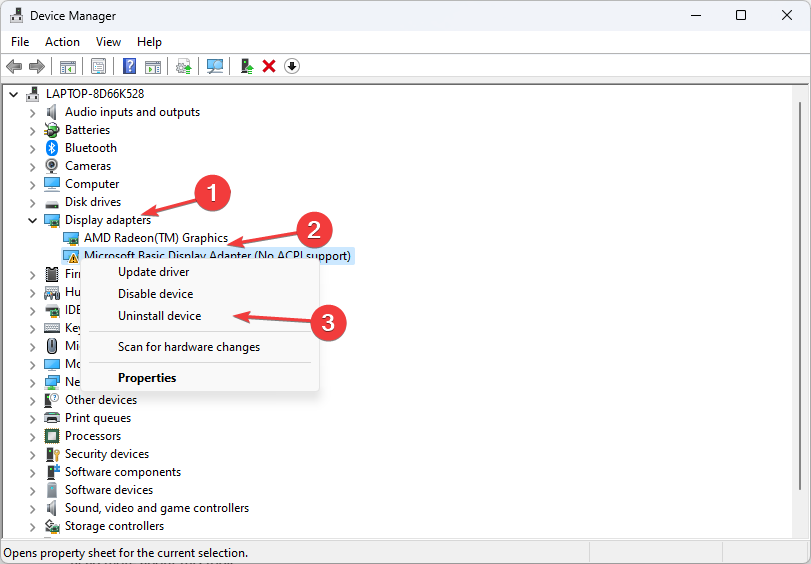Screen dimensions: 811x564
Task: Click the vertical scrollbar of the device tree
Action: [799, 295]
